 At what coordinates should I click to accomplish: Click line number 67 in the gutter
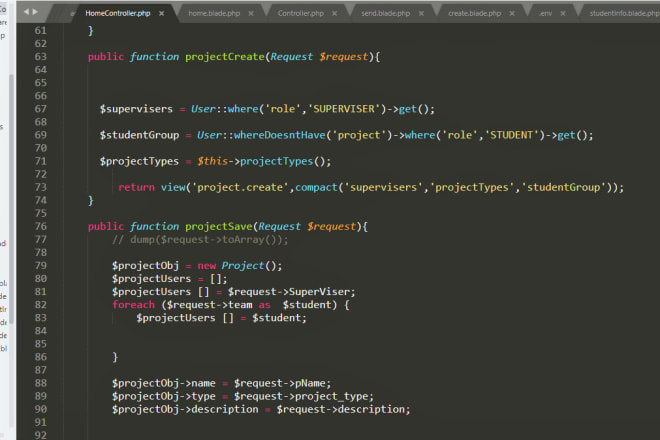[41, 109]
